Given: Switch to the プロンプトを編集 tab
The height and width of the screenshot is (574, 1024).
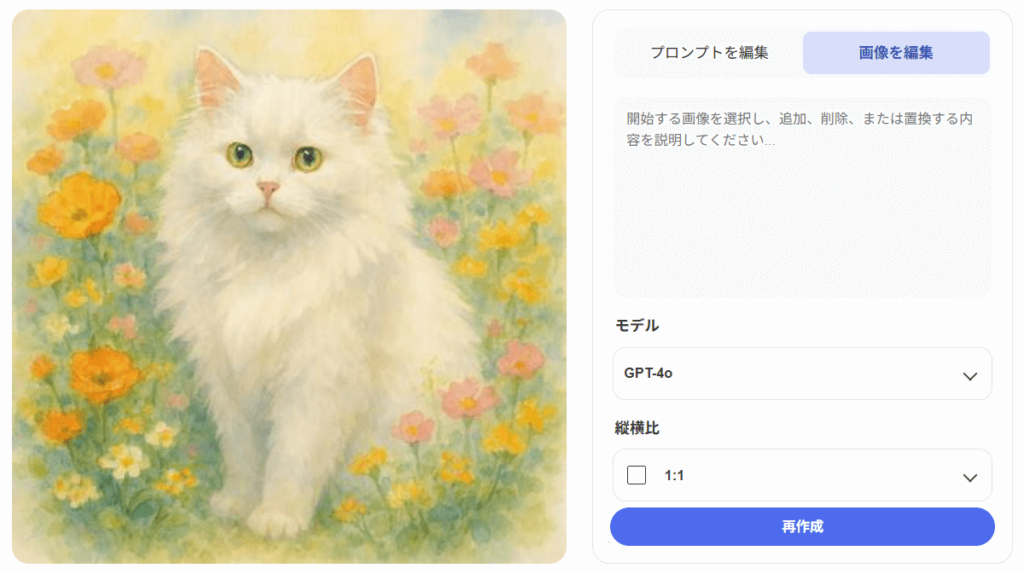Looking at the screenshot, I should click(x=709, y=53).
